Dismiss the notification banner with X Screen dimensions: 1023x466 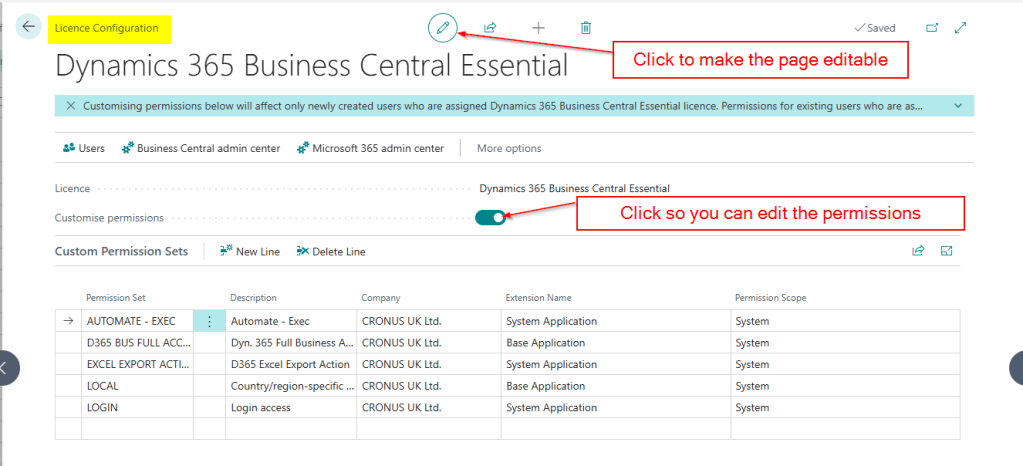[x=70, y=106]
